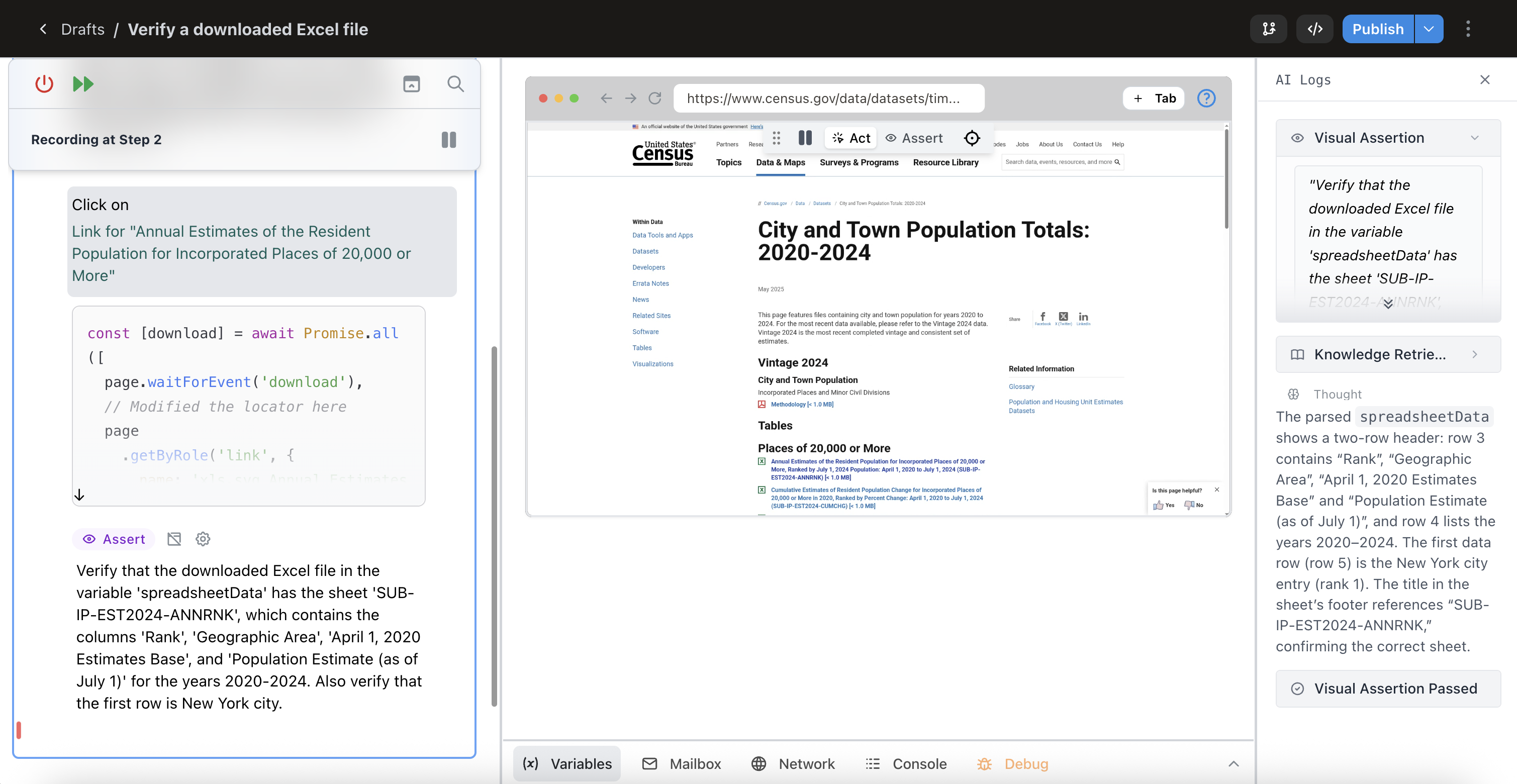Click pause in the floating Act toolbar

click(x=805, y=138)
